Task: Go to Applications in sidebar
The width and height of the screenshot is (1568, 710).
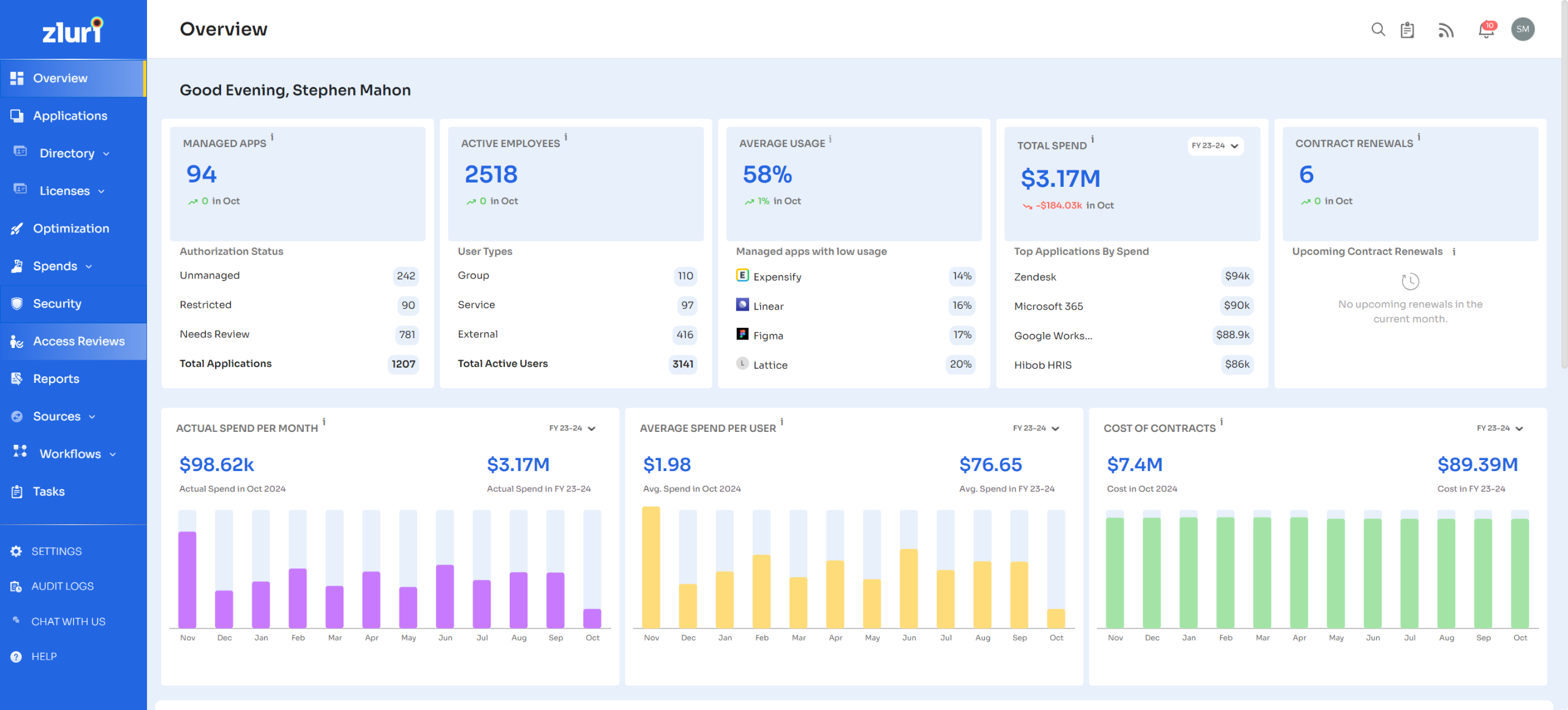Action: (70, 116)
